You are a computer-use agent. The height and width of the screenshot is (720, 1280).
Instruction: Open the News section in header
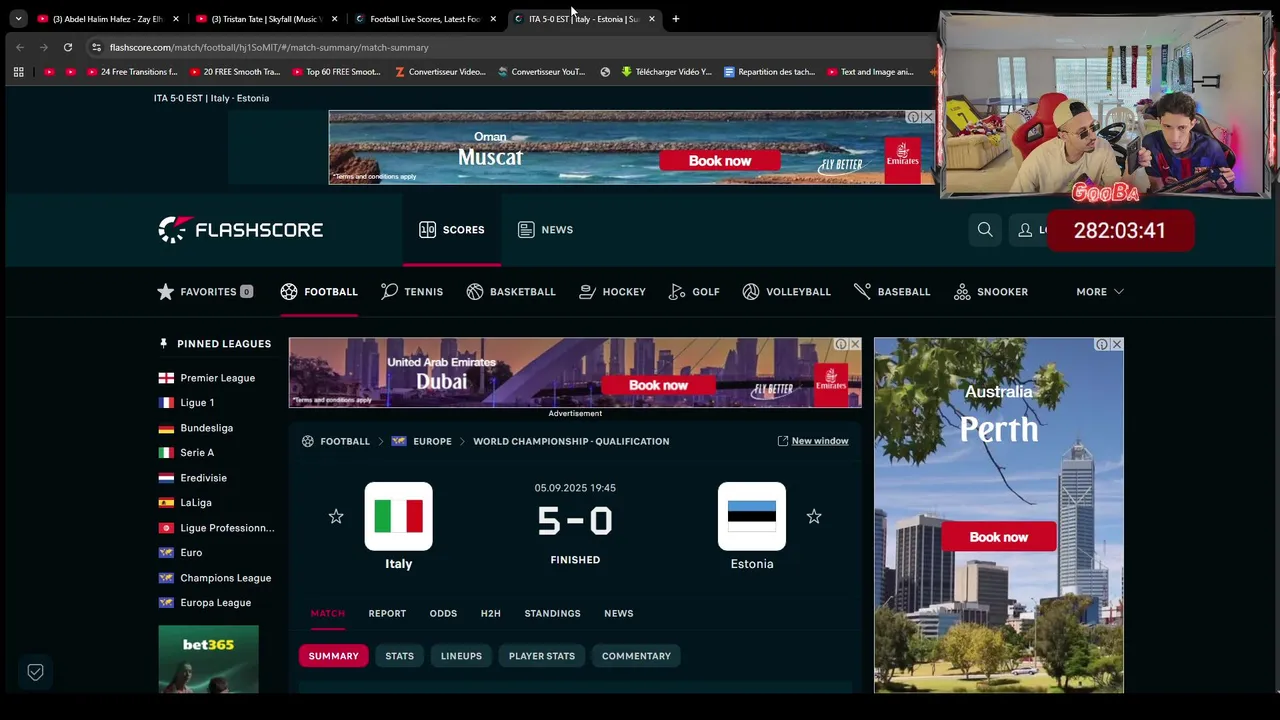[546, 230]
